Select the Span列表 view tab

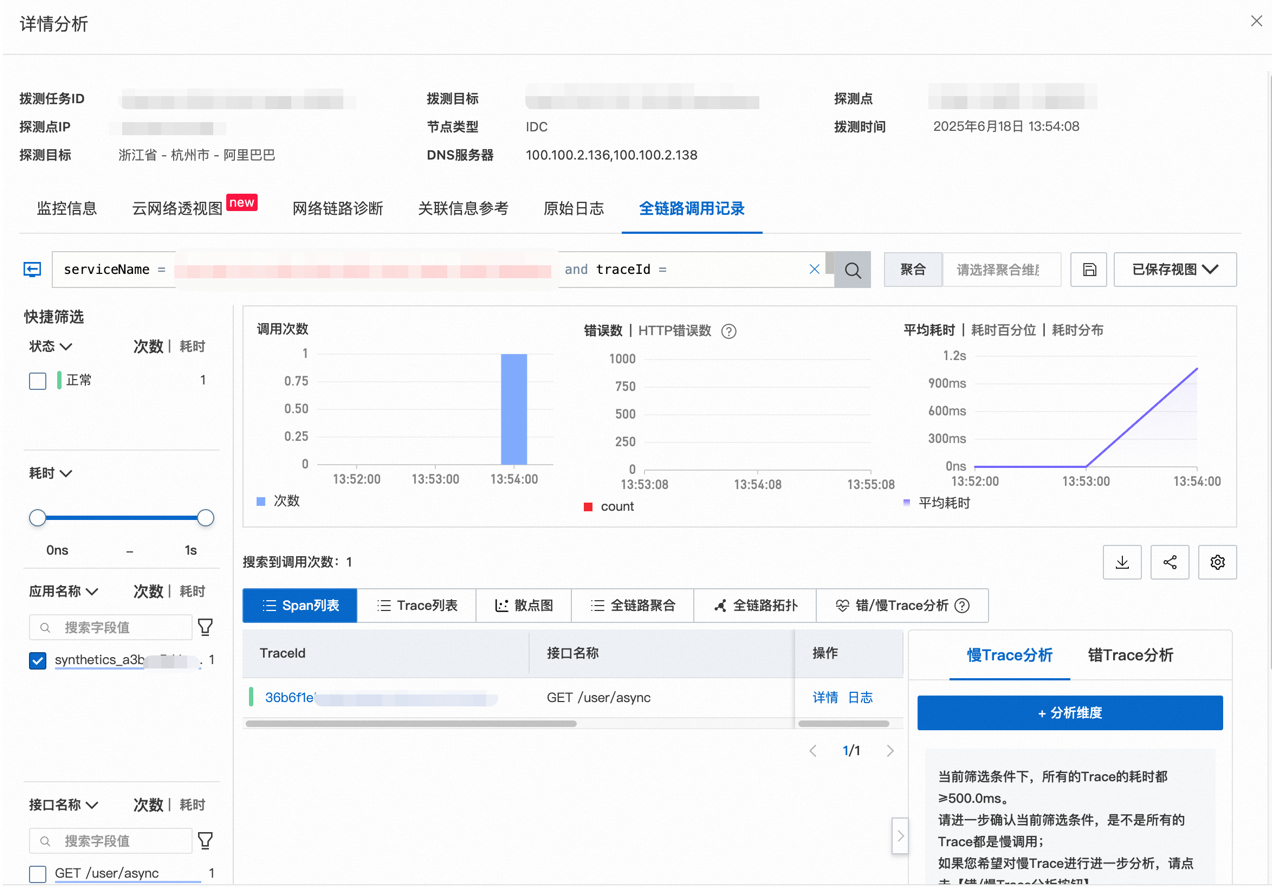click(300, 606)
